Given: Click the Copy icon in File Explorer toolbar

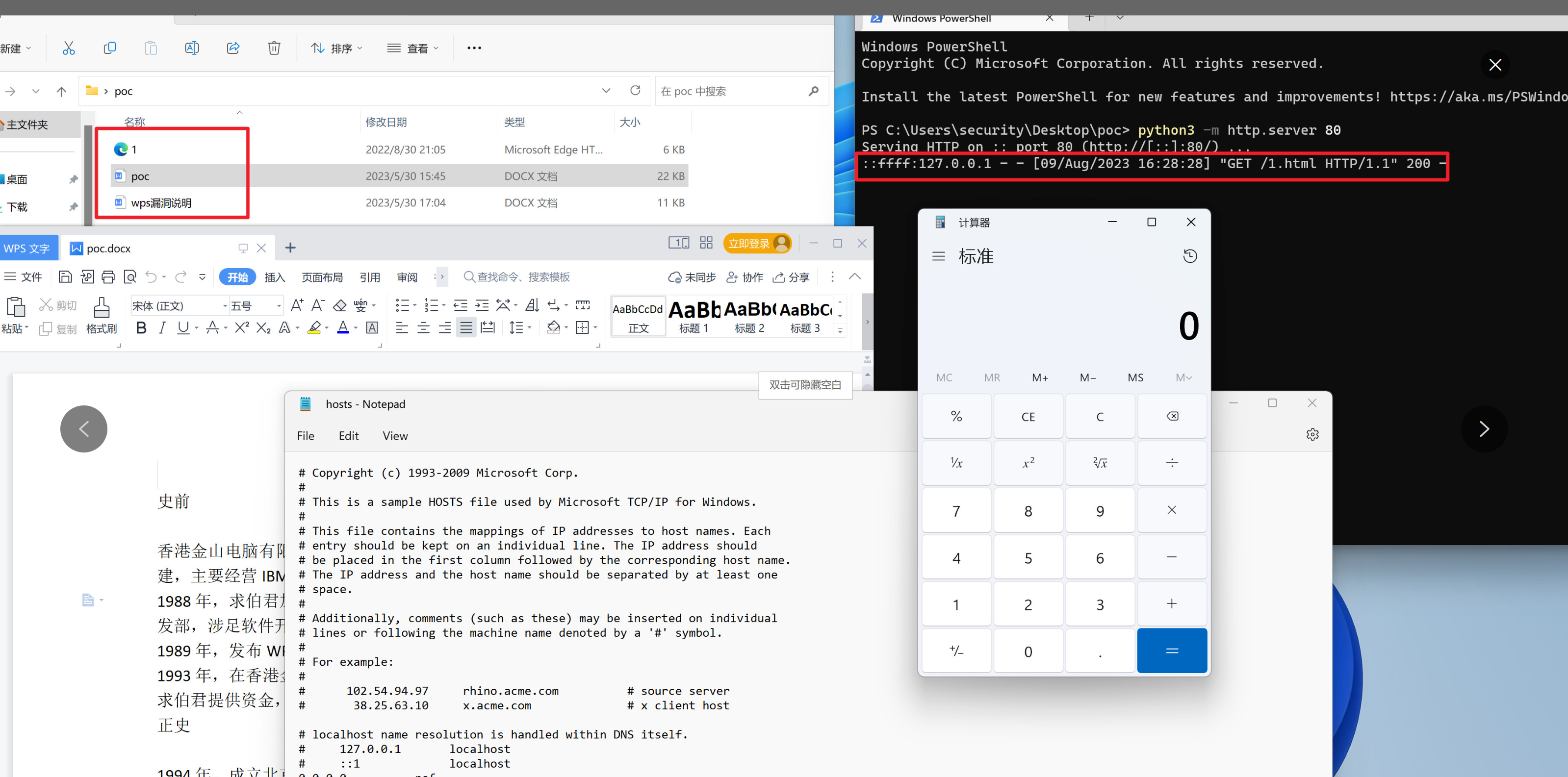Looking at the screenshot, I should (109, 48).
